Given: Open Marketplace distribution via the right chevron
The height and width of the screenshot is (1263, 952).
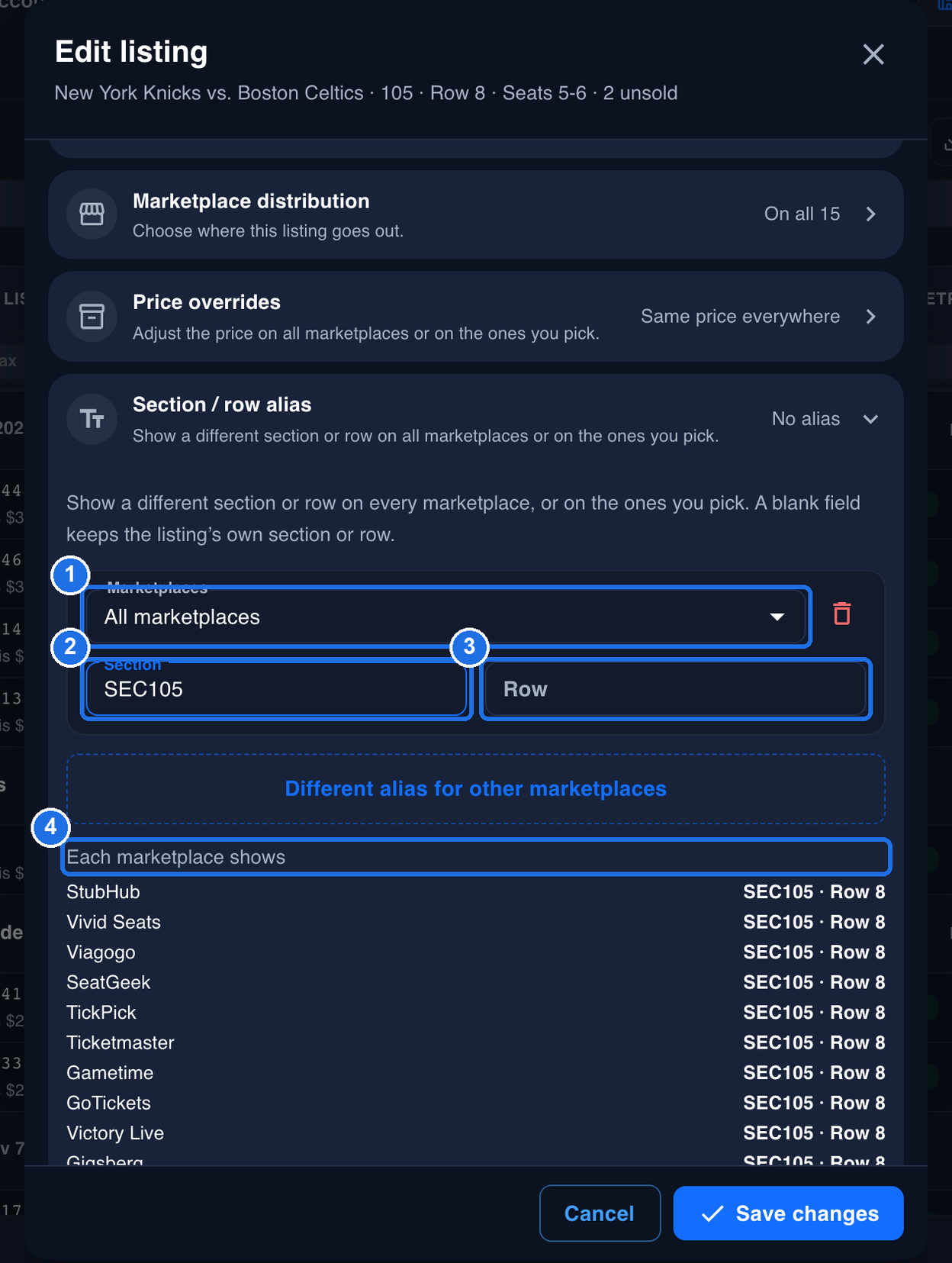Looking at the screenshot, I should [870, 214].
